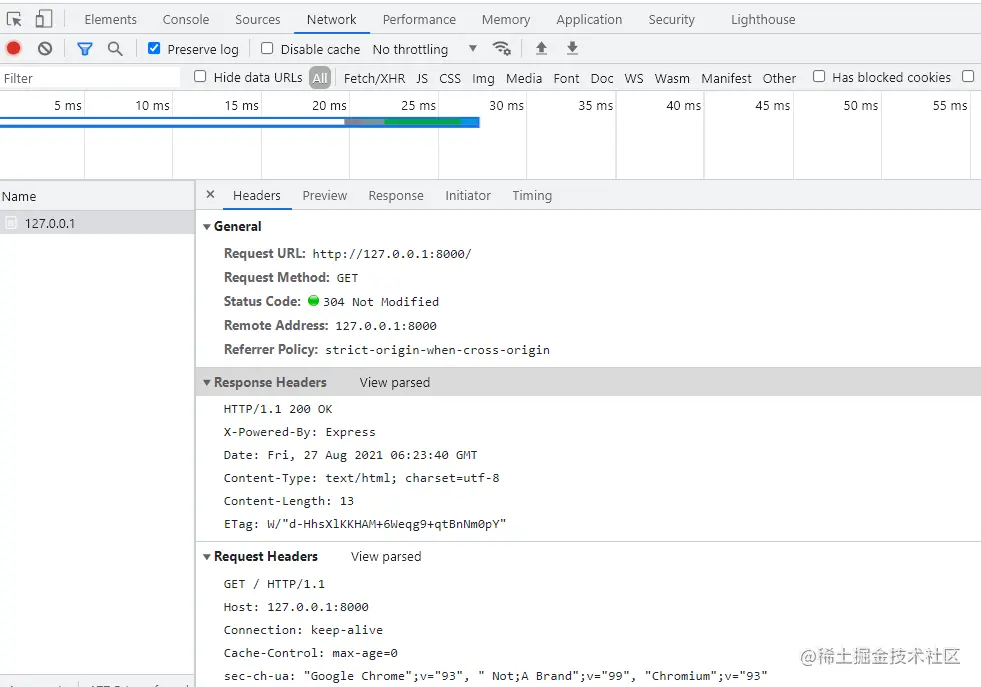The image size is (981, 687).
Task: Switch to the Timing detail tab
Action: click(532, 195)
